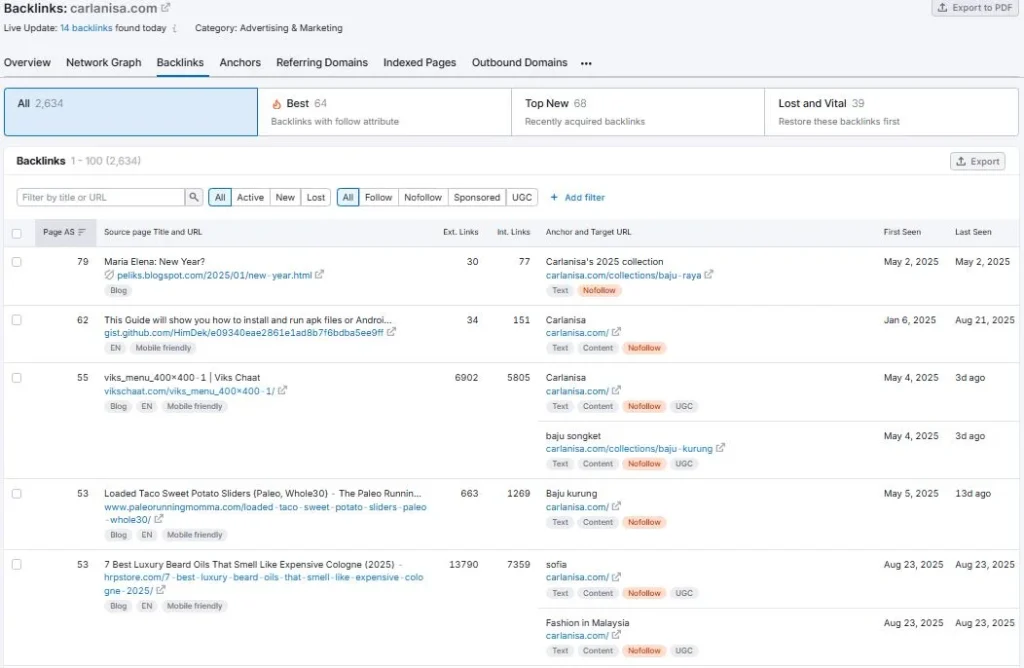1024x668 pixels.
Task: Open the Indexed Pages tab
Action: (x=419, y=63)
